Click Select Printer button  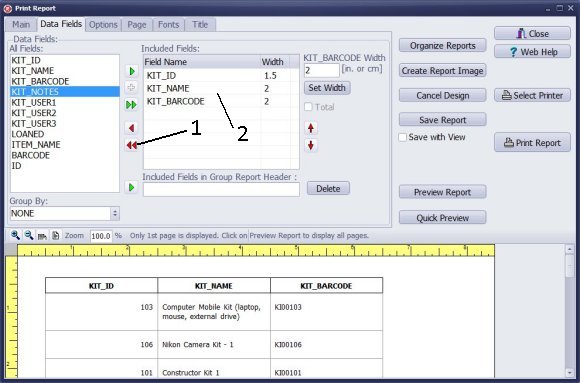pyautogui.click(x=532, y=95)
